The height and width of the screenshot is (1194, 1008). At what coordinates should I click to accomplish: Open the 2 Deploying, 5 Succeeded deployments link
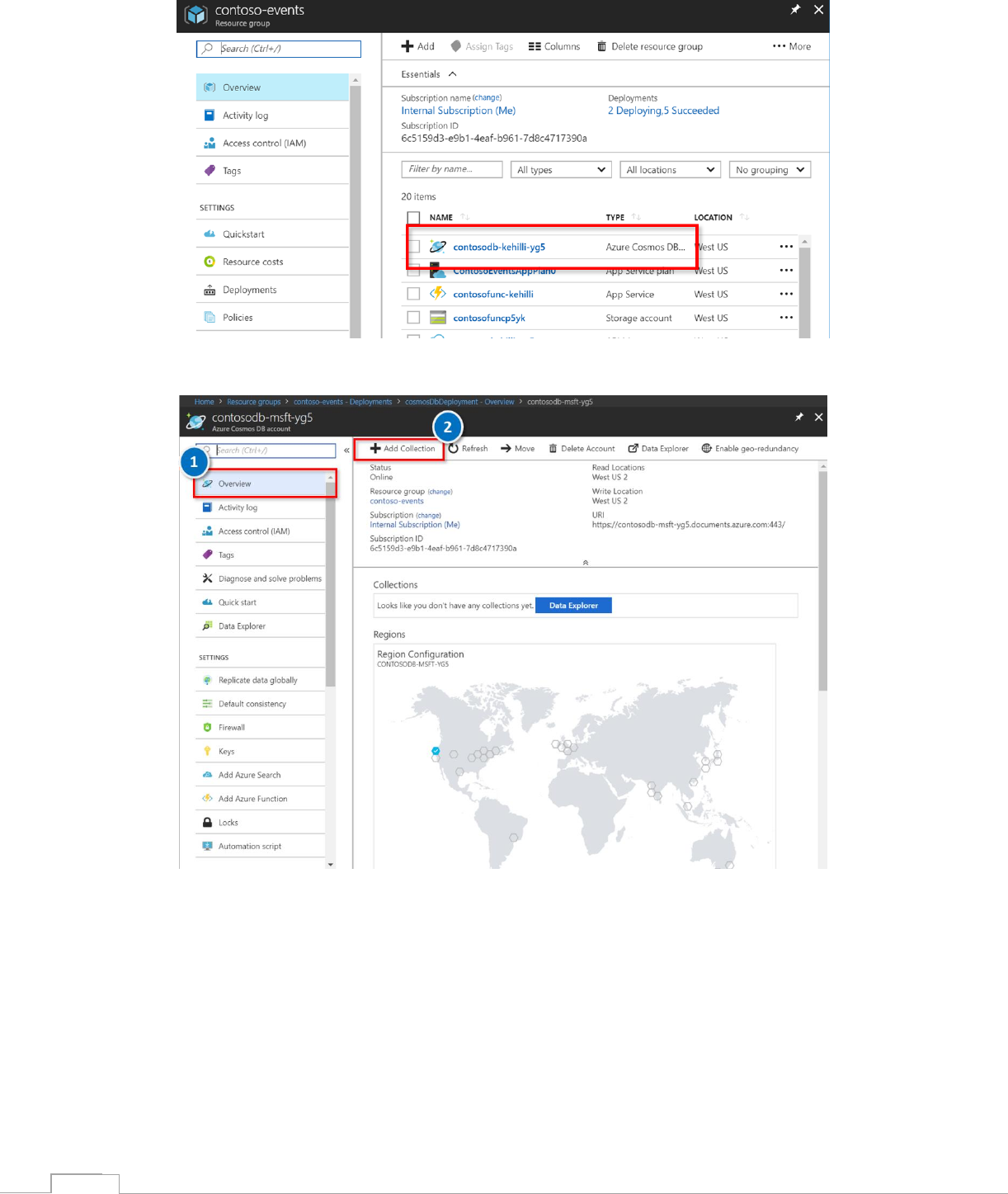coord(663,111)
